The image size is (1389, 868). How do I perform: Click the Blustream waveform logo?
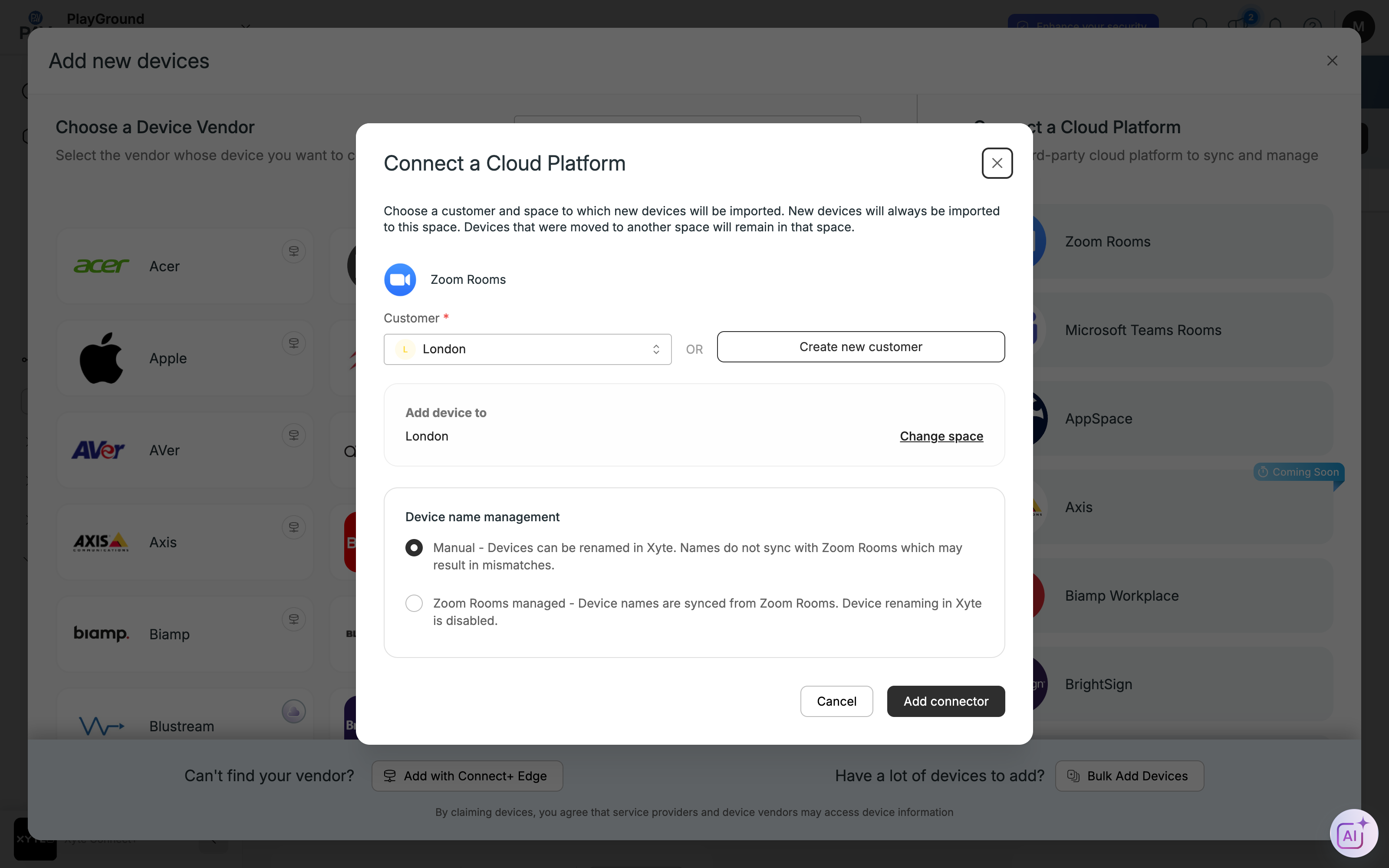pyautogui.click(x=101, y=726)
